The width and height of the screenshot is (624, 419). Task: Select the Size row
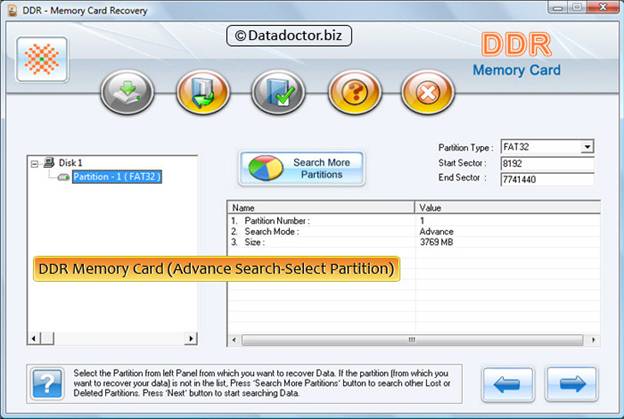coord(414,242)
